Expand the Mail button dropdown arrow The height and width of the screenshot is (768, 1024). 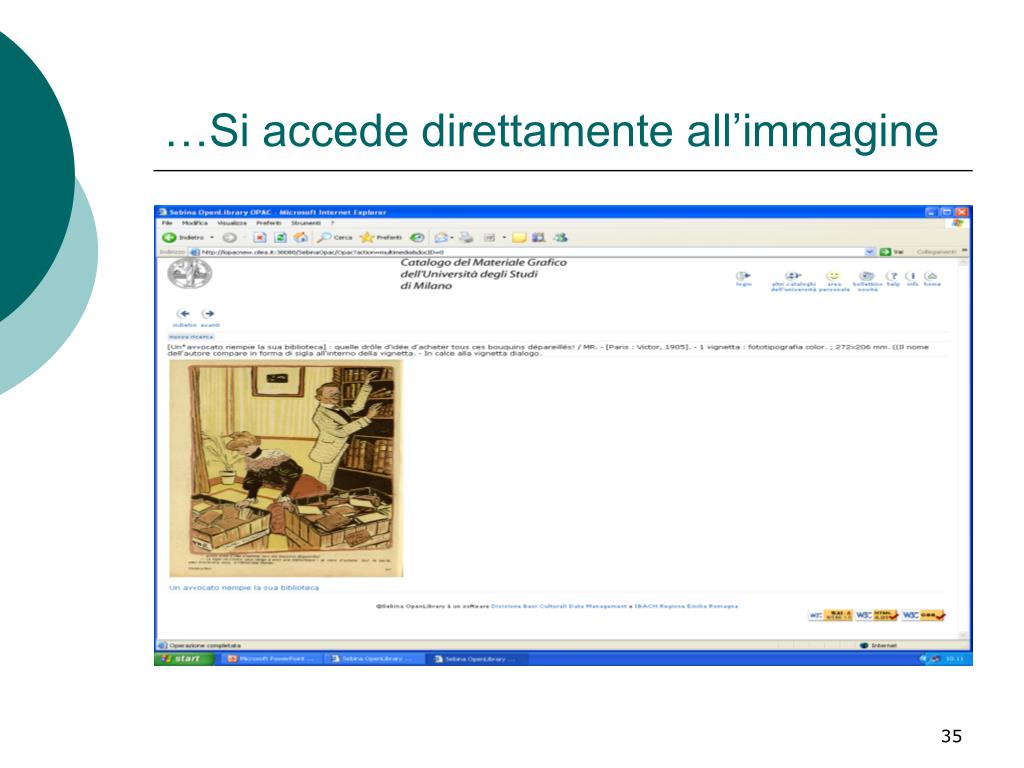coord(451,238)
